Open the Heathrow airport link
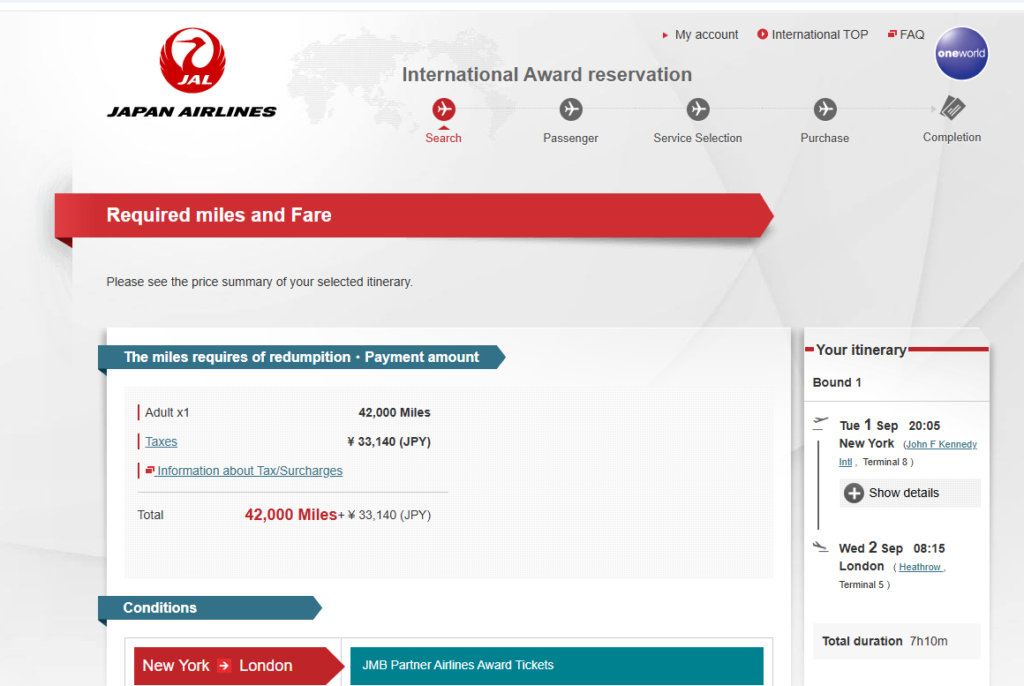This screenshot has height=686, width=1024. (919, 566)
